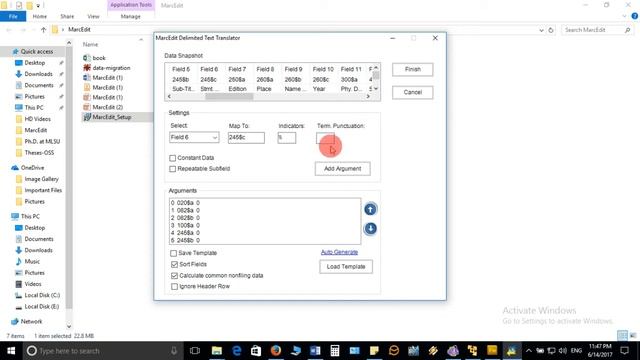Show hidden system tray icons chevron

coord(529,351)
